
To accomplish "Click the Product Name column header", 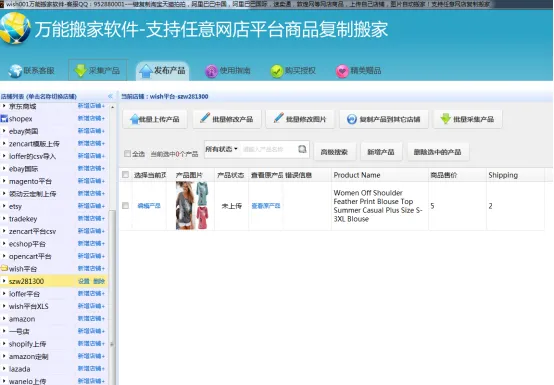I will (379, 175).
